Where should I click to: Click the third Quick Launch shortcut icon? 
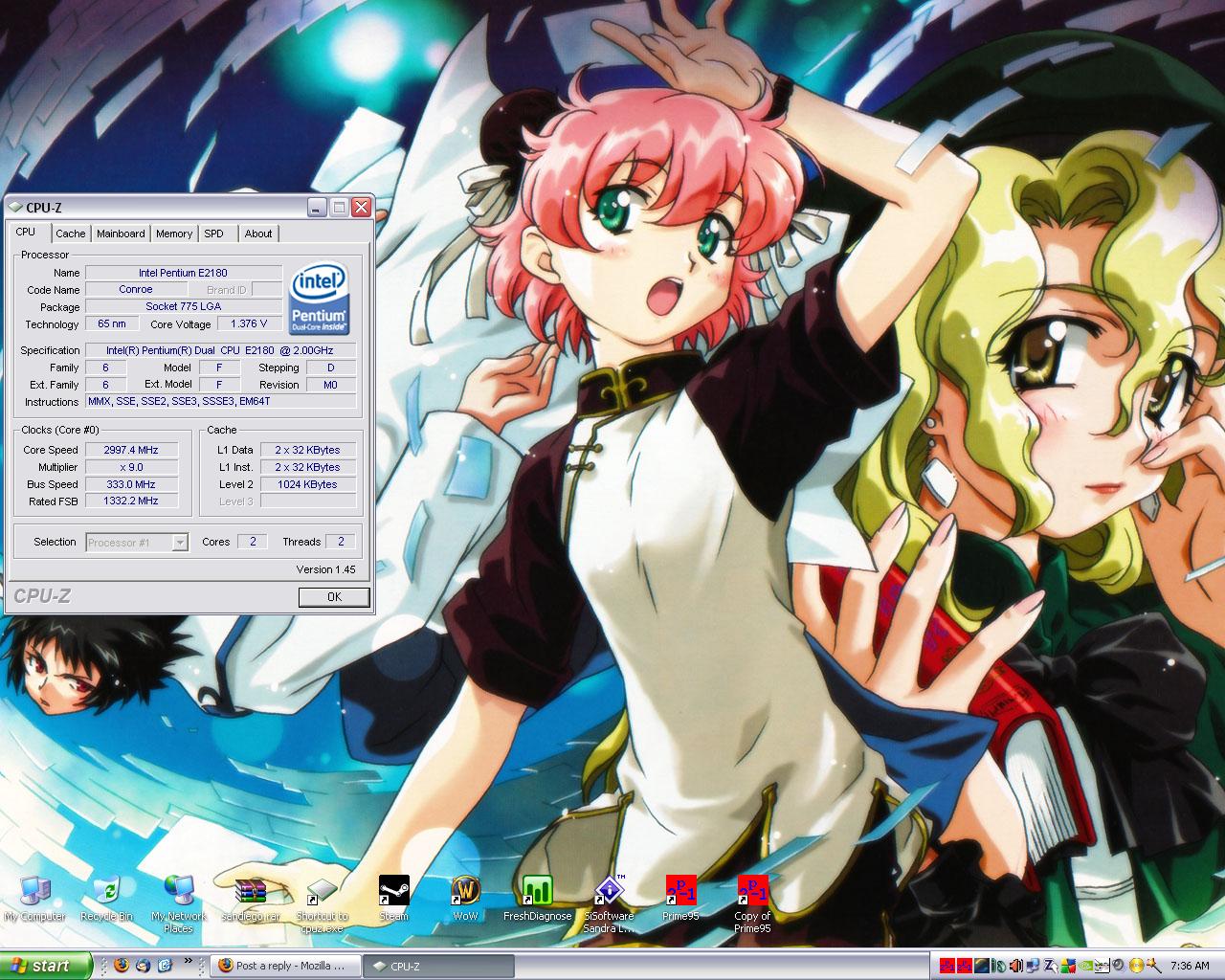point(165,965)
